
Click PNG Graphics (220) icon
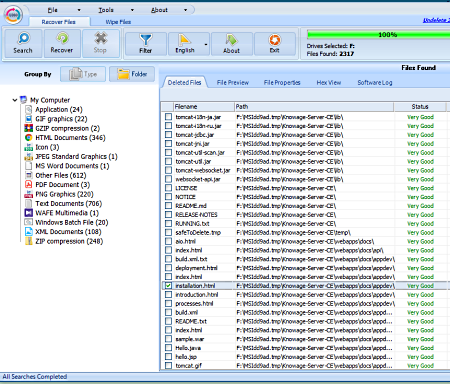[29, 194]
